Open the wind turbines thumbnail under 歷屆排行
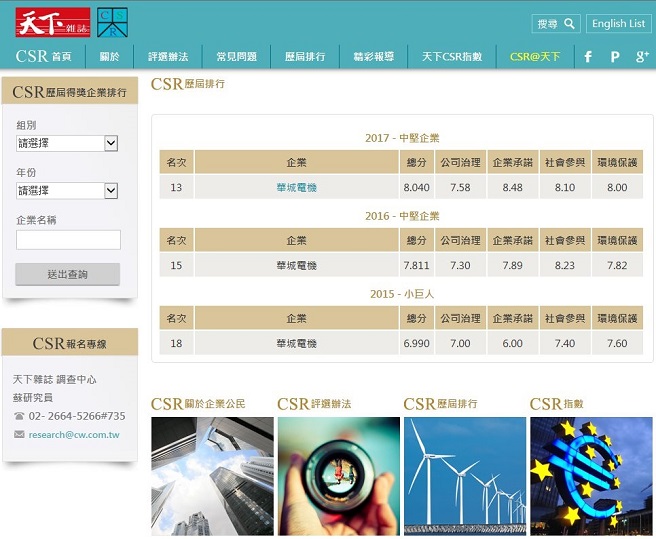656x539 pixels. pyautogui.click(x=465, y=476)
